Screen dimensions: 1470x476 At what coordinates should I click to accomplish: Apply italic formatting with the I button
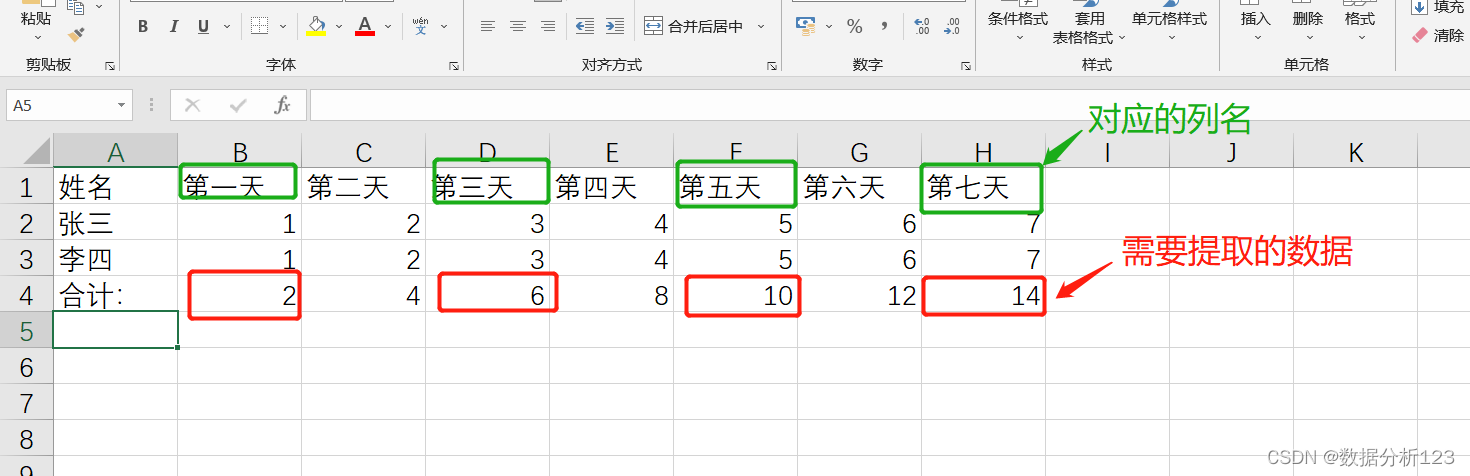(173, 27)
